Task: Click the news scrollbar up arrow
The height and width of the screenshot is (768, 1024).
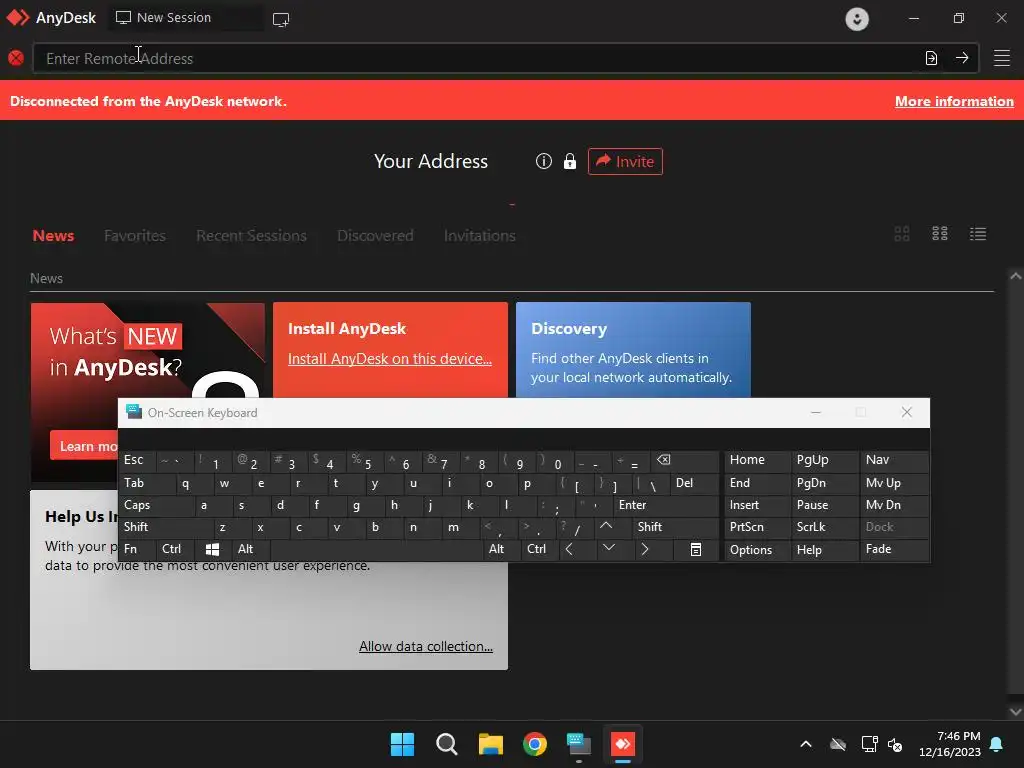Action: pyautogui.click(x=1016, y=276)
